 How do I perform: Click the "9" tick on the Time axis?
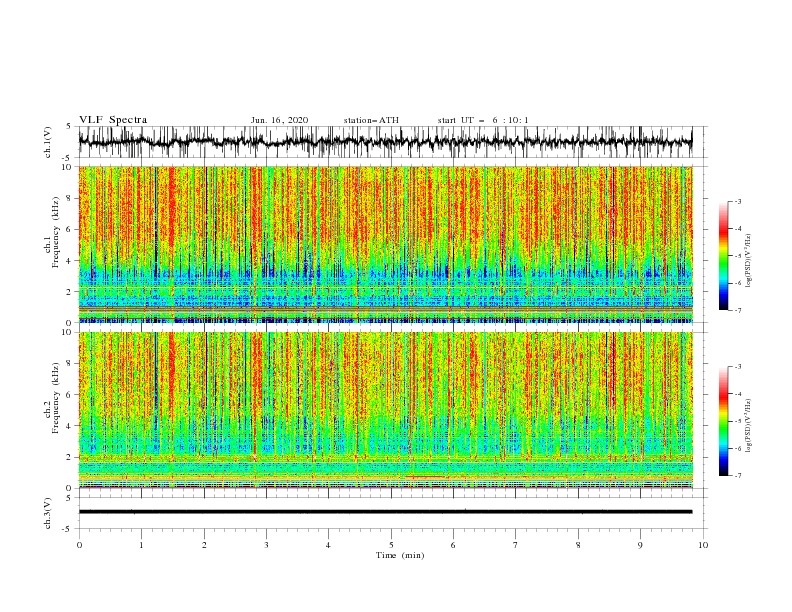click(640, 545)
